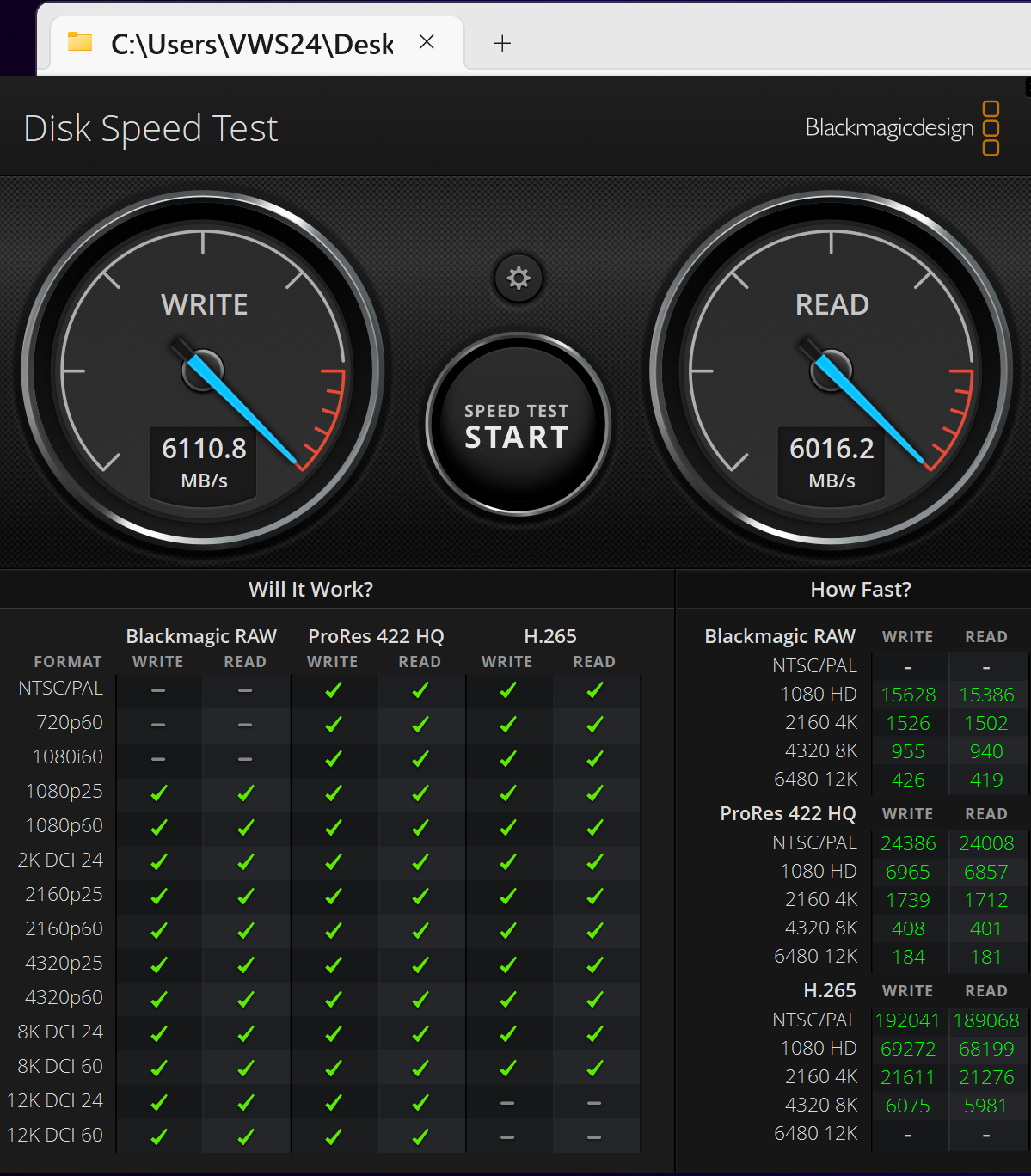This screenshot has height=1176, width=1031.
Task: Close the C:\Users\VWS24\Desk tab
Action: point(427,42)
